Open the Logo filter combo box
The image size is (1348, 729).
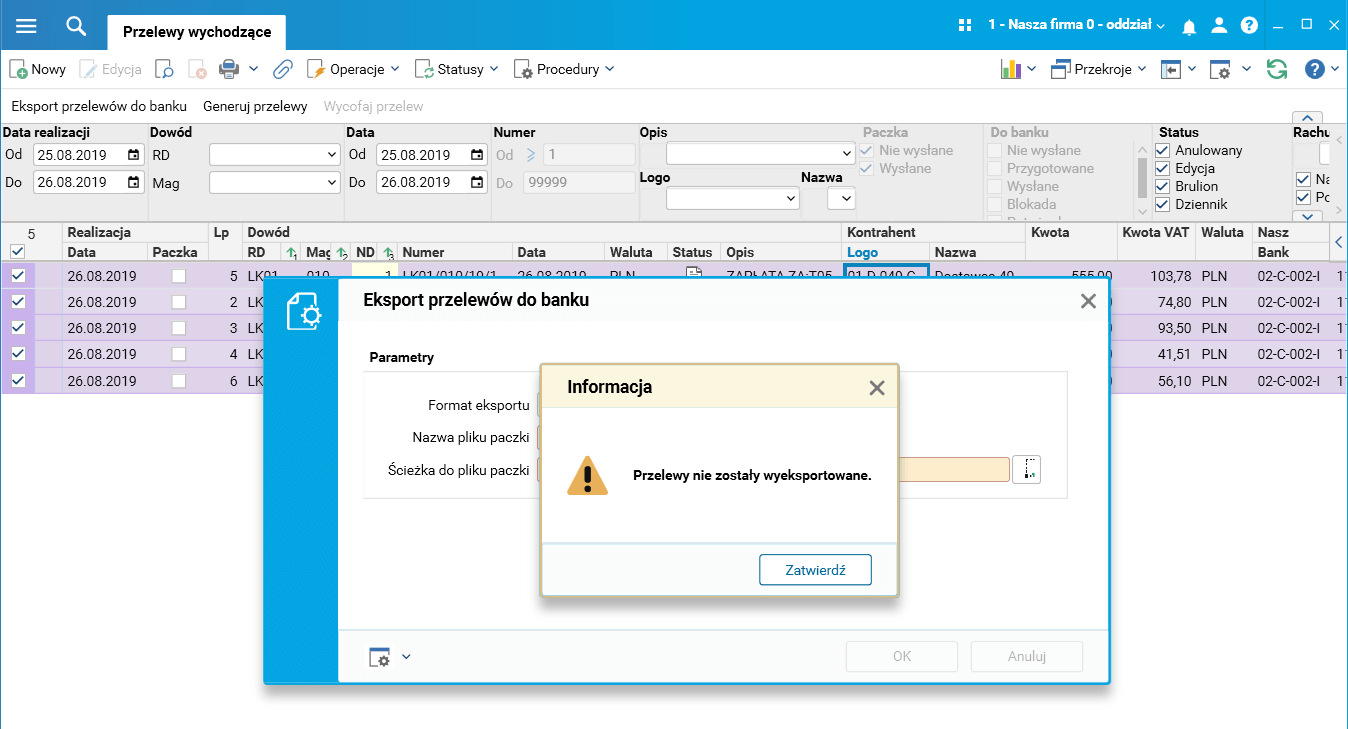732,198
